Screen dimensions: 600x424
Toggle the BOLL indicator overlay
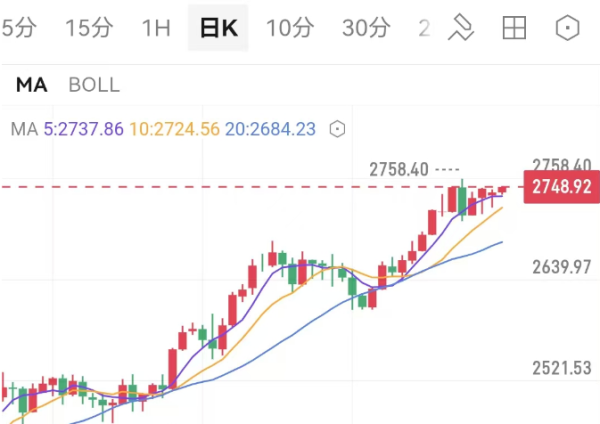pyautogui.click(x=94, y=85)
